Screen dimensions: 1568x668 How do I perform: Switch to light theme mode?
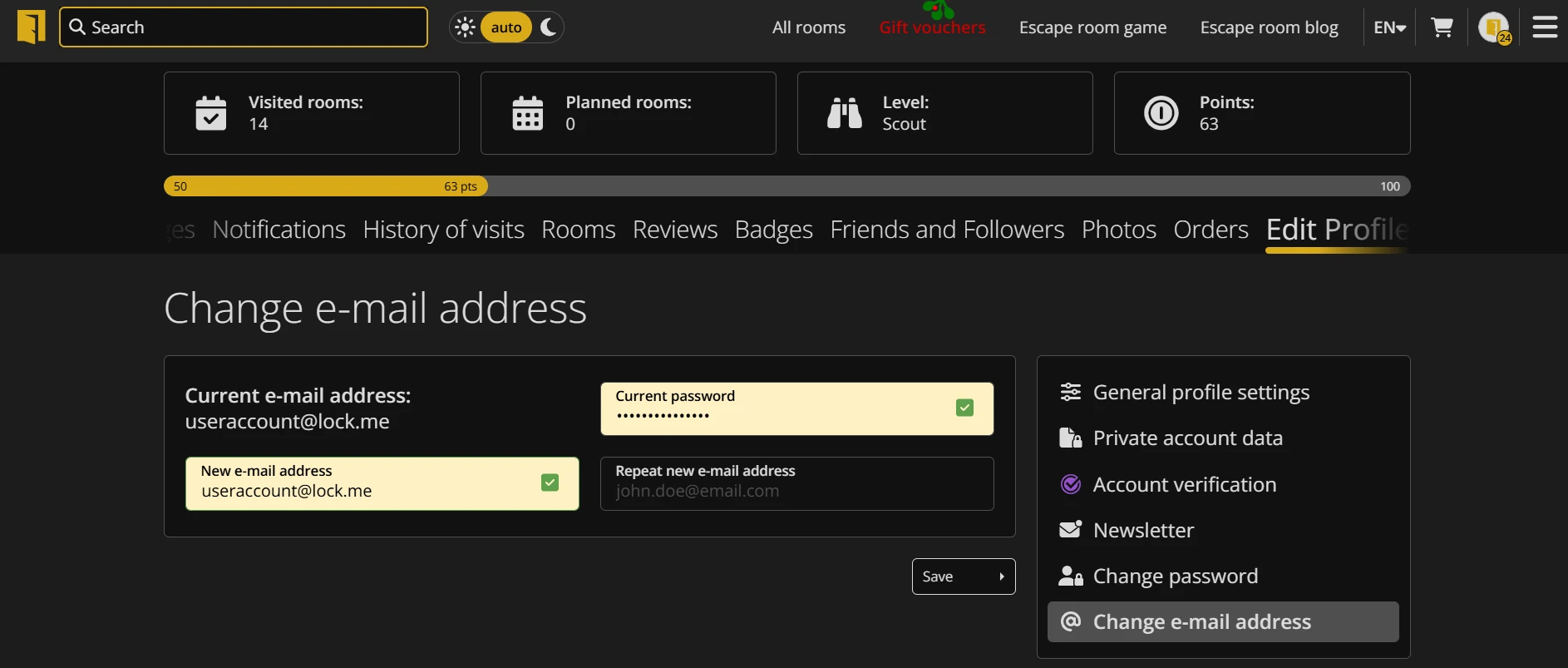click(466, 27)
